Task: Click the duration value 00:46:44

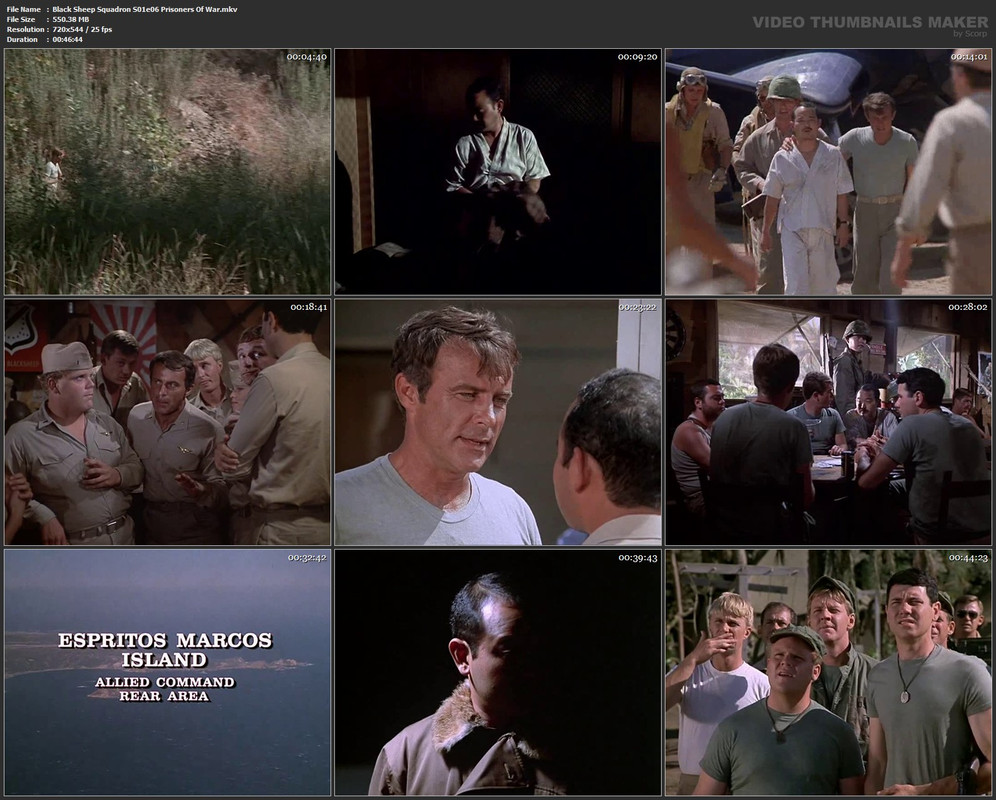Action: pos(67,39)
